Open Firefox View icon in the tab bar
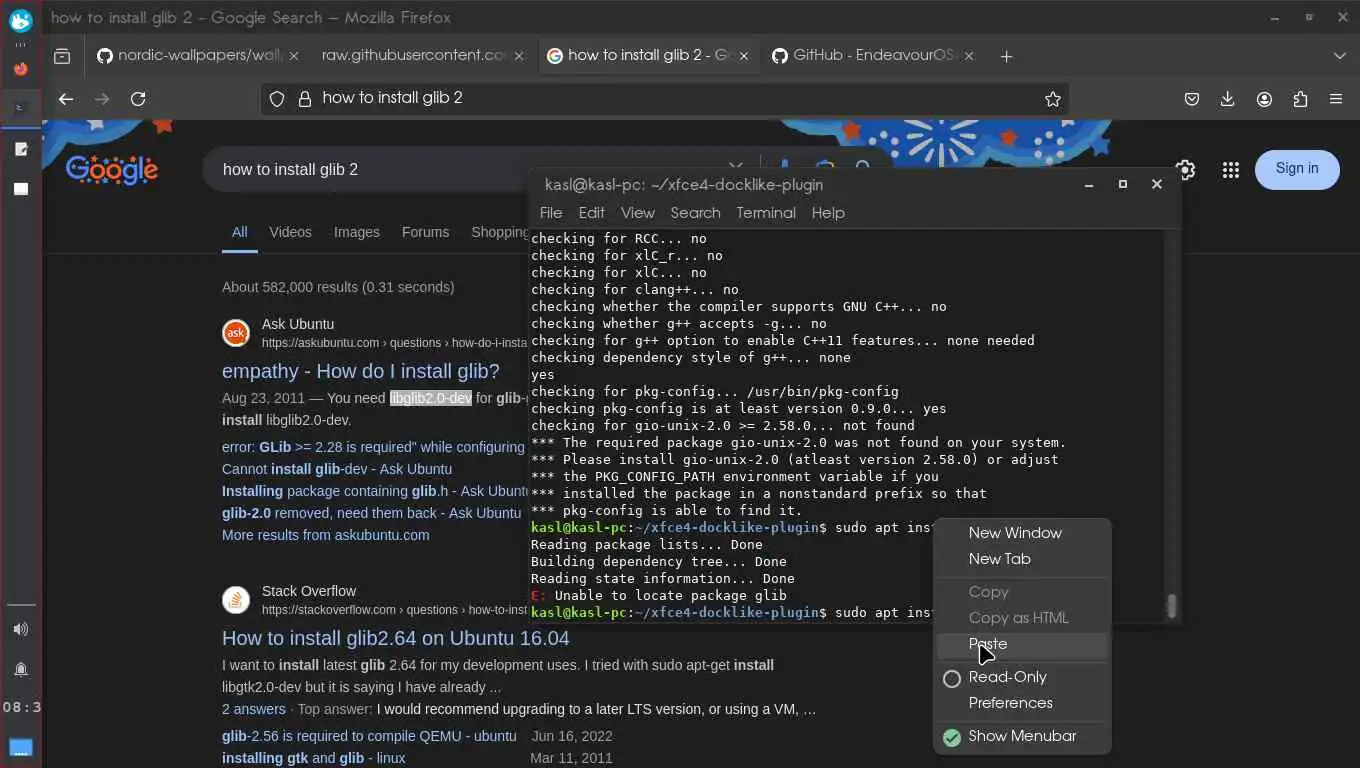This screenshot has height=768, width=1360. (x=62, y=56)
